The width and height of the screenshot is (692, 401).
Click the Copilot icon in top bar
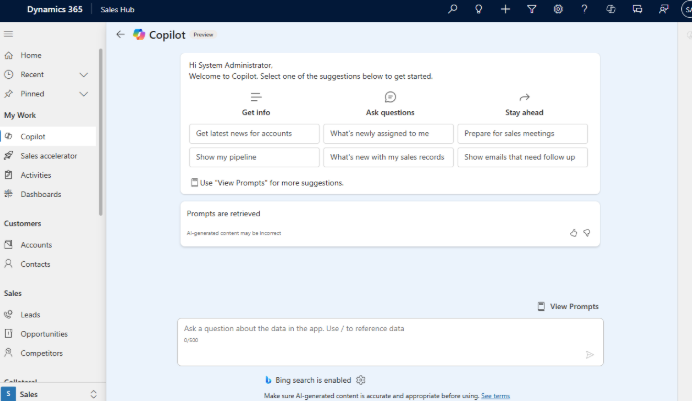[611, 9]
